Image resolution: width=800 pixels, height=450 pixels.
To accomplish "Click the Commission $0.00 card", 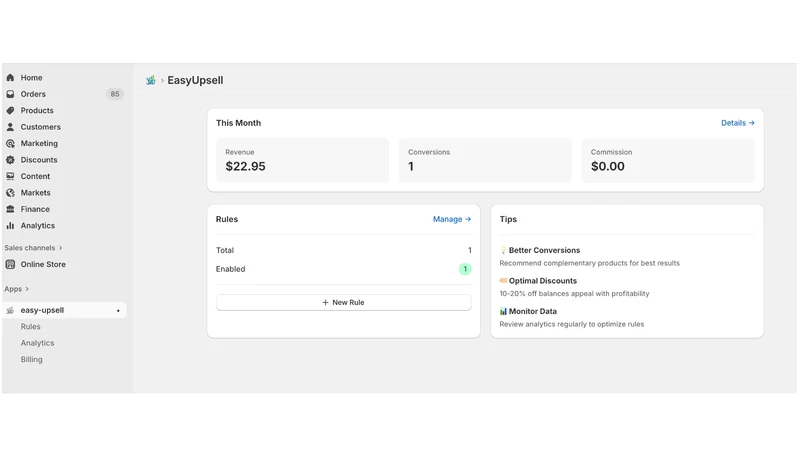I will point(668,160).
